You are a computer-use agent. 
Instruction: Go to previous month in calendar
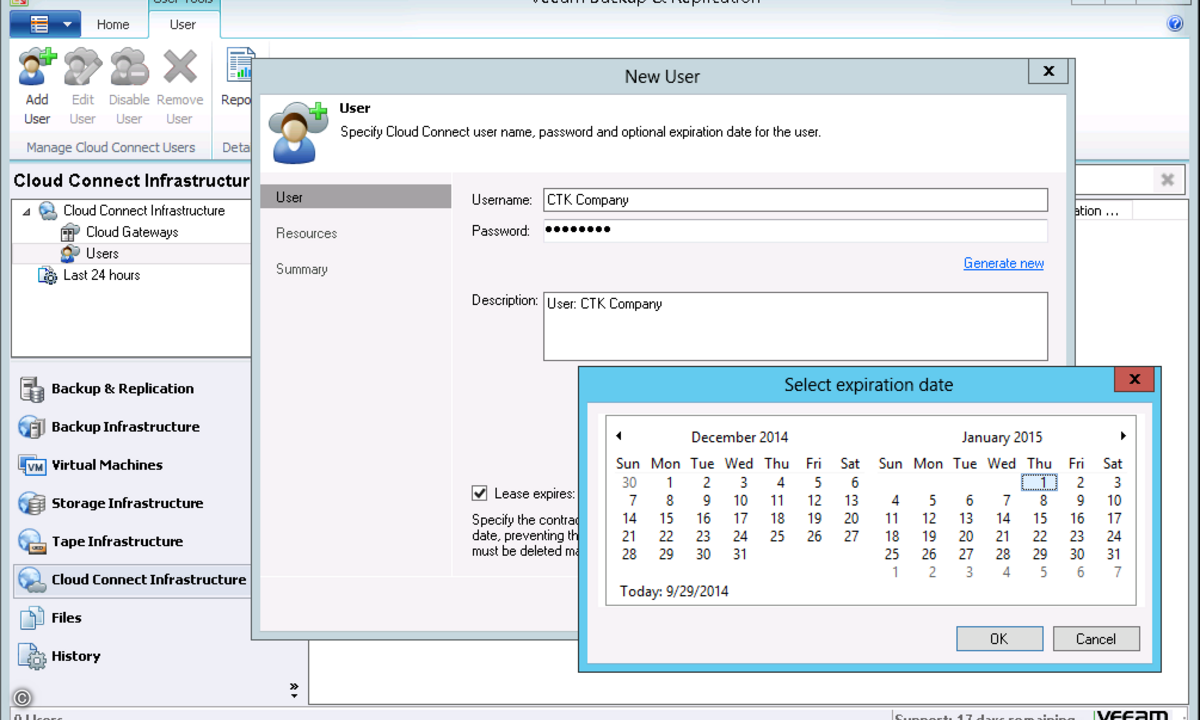click(x=619, y=436)
